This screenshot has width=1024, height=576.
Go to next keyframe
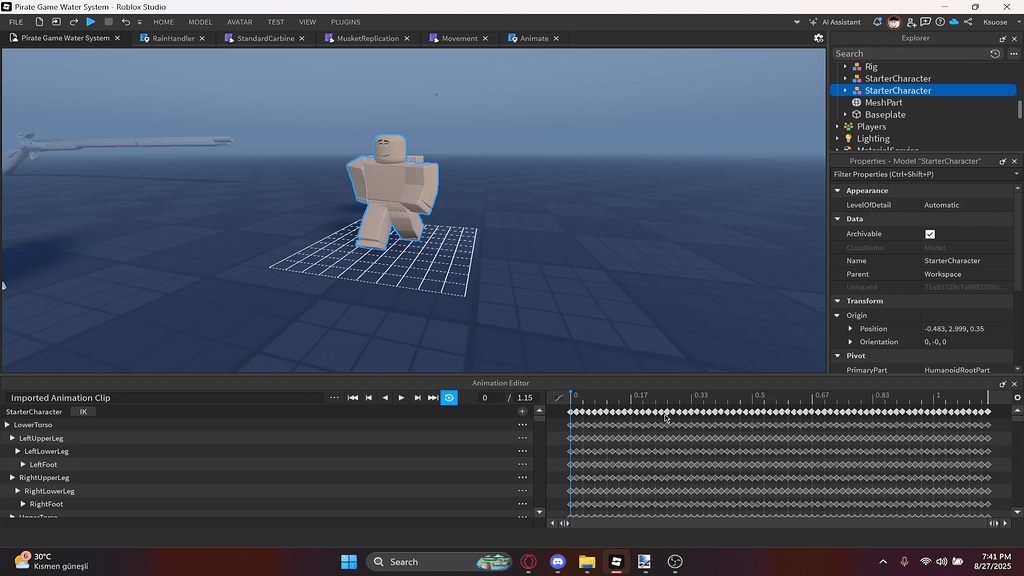point(417,398)
